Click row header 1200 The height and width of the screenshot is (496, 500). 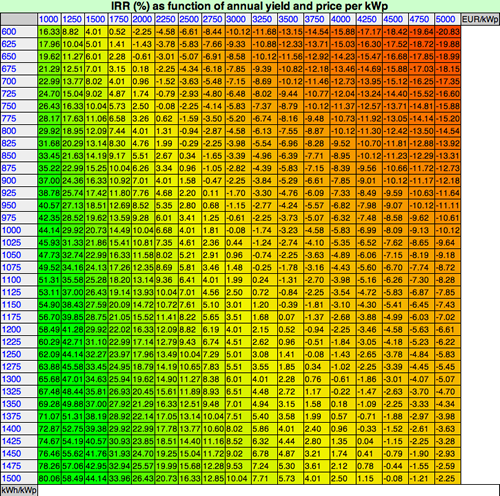point(19,329)
